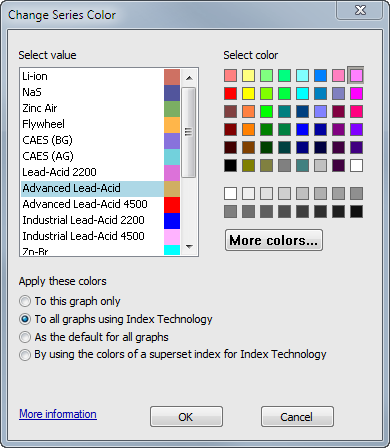Choose the bright magenta color swatch
The width and height of the screenshot is (390, 448).
coord(356,94)
